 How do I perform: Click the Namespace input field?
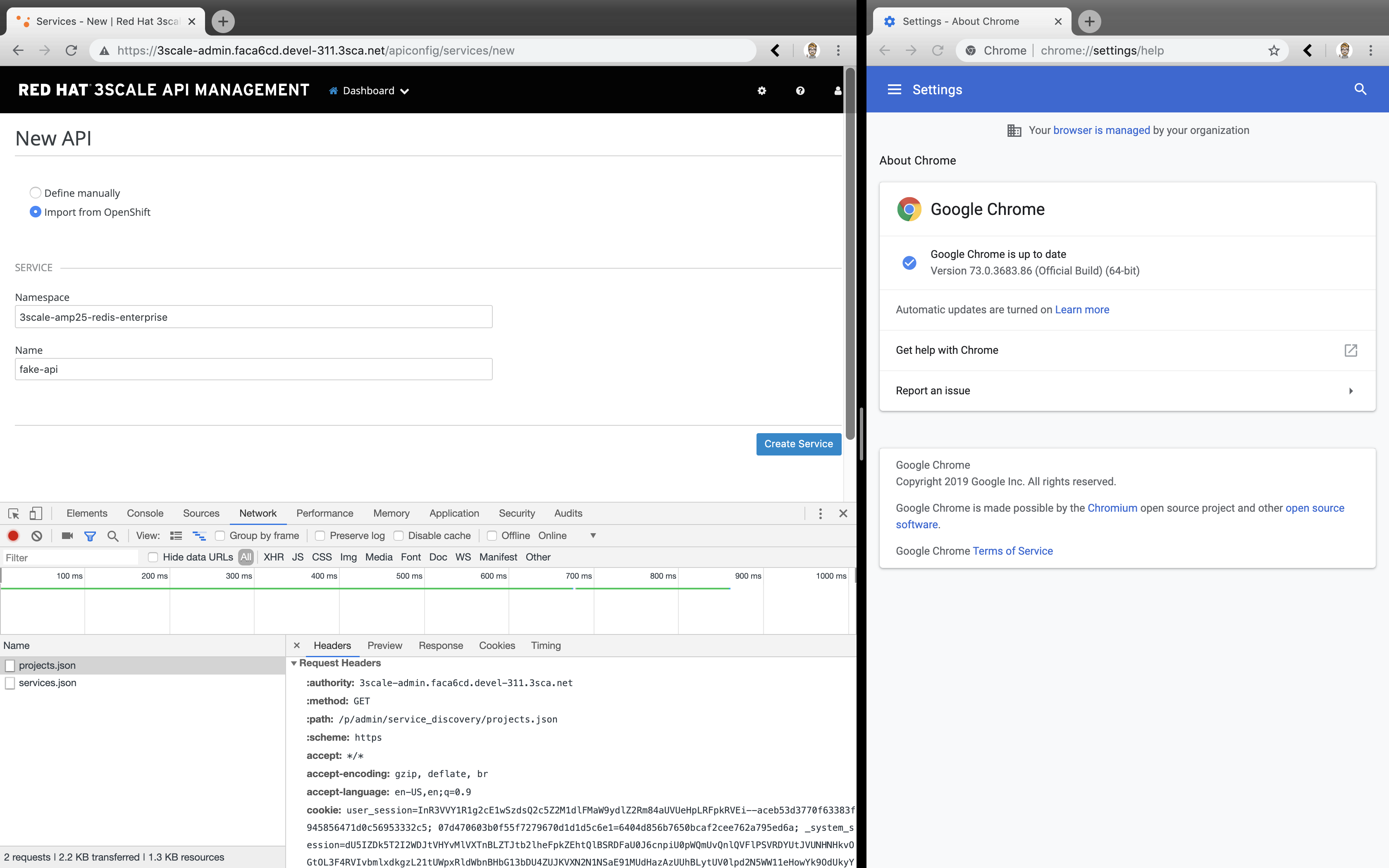[253, 317]
